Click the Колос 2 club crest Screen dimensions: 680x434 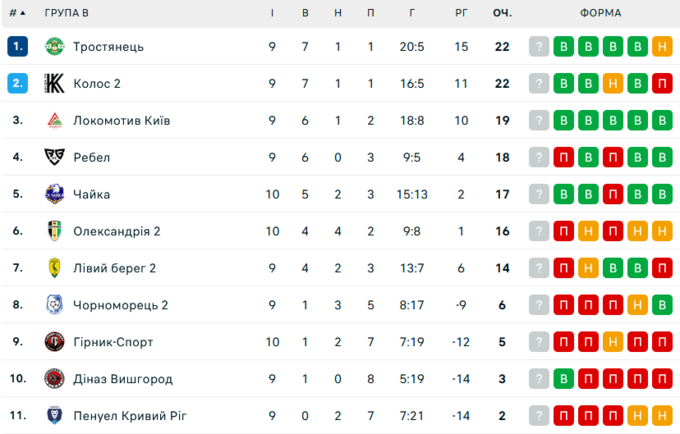pos(54,84)
